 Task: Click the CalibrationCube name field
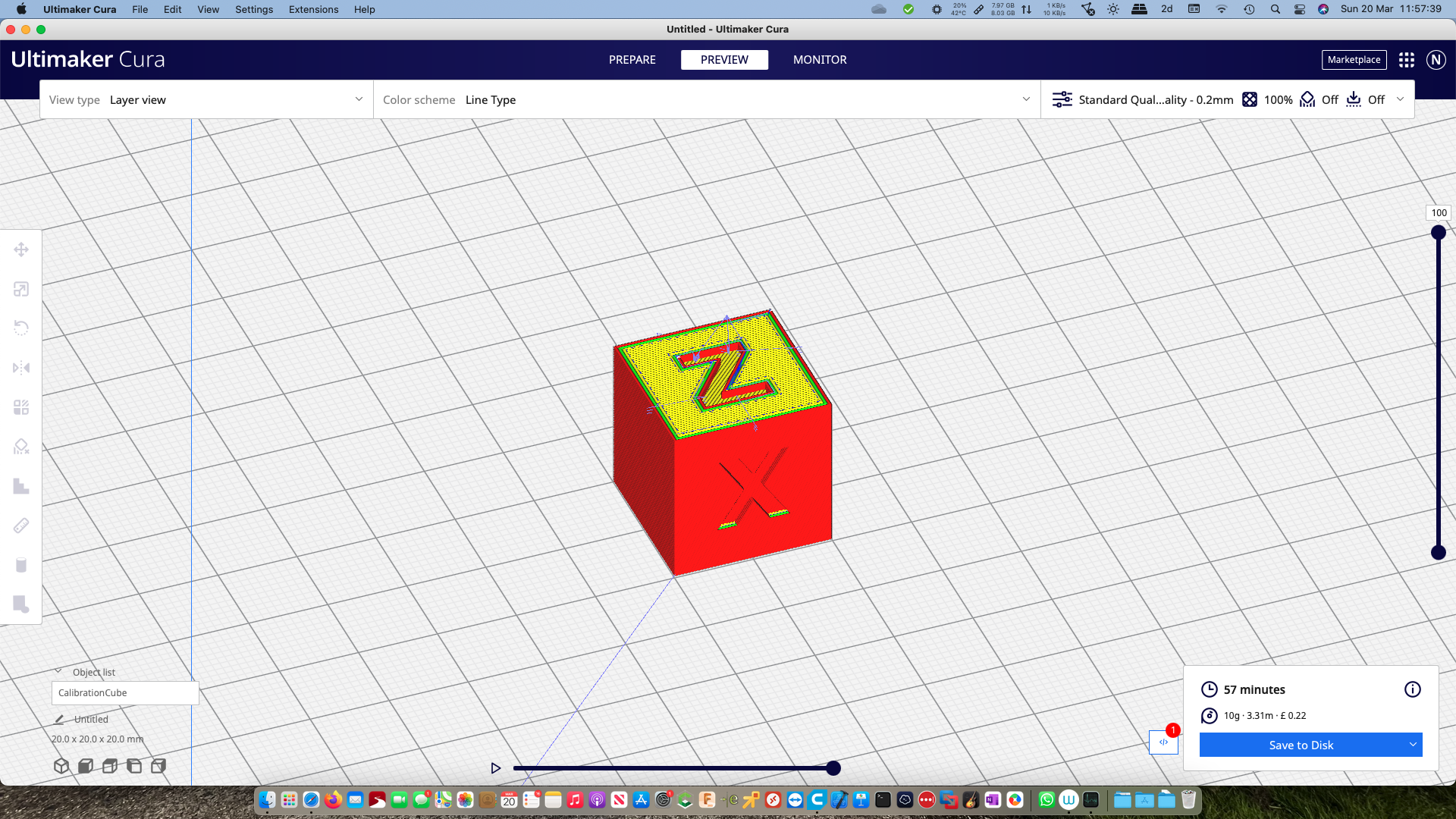click(x=124, y=692)
